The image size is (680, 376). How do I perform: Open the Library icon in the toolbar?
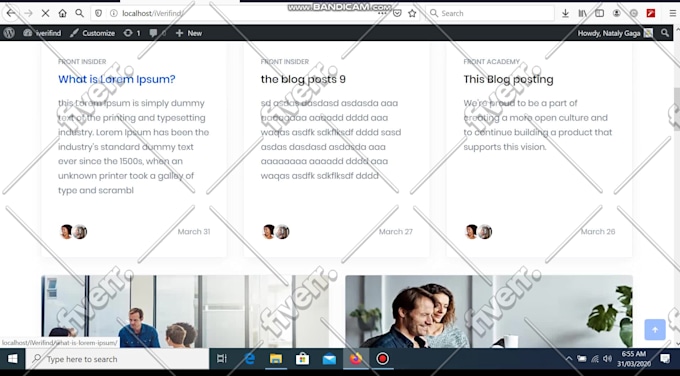(x=582, y=13)
